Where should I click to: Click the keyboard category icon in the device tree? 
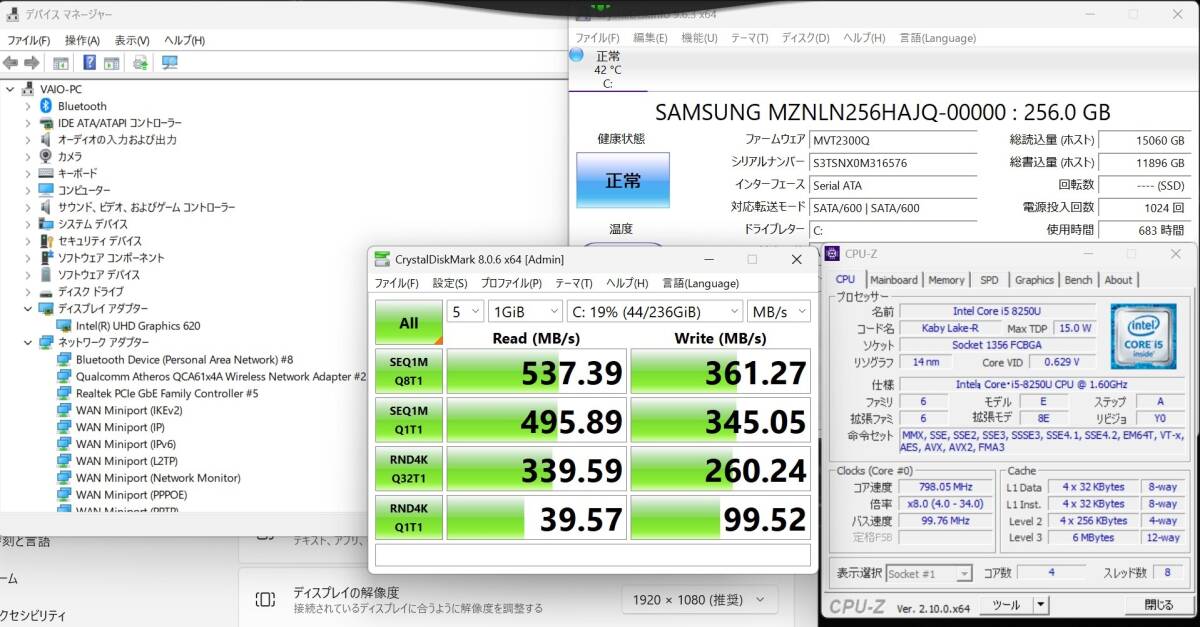[46, 173]
